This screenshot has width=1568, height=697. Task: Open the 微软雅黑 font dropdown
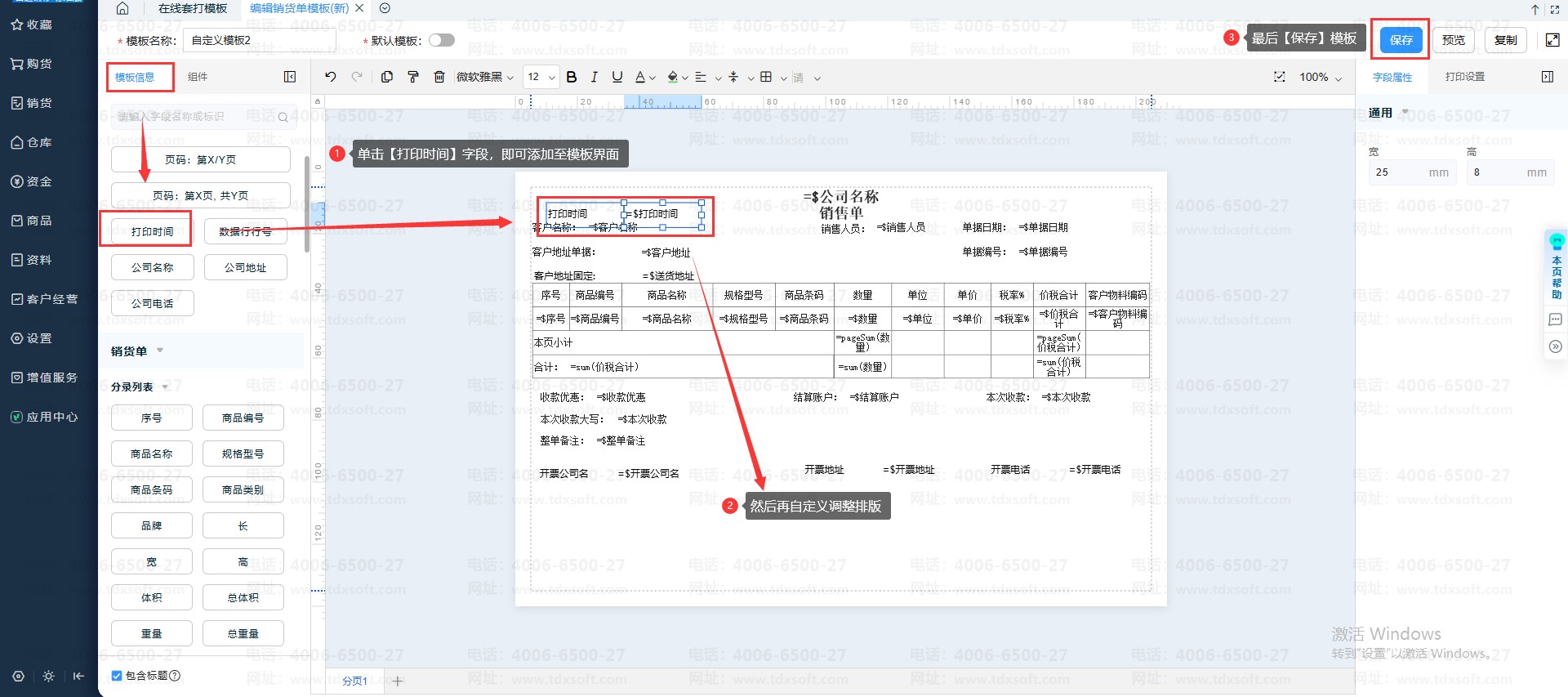point(485,77)
